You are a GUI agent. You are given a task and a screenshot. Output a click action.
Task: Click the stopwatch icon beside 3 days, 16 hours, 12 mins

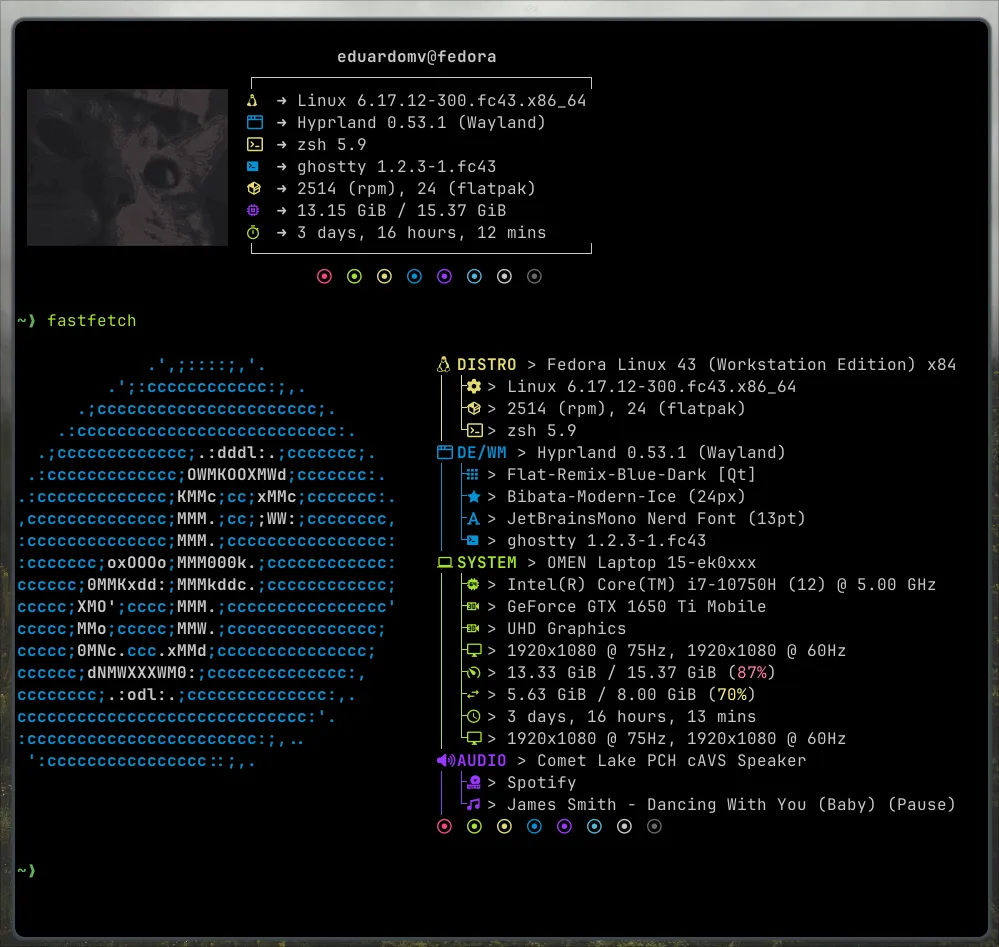tap(254, 233)
